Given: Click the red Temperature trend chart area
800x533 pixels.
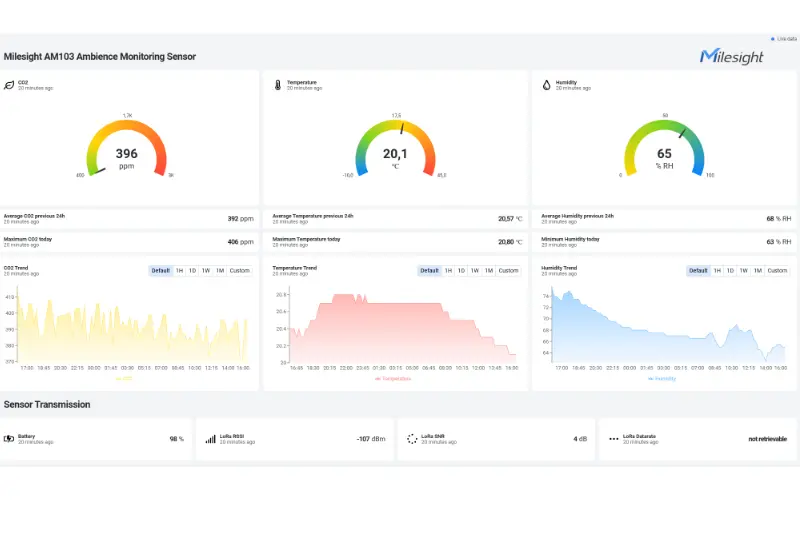Looking at the screenshot, I should (403, 326).
